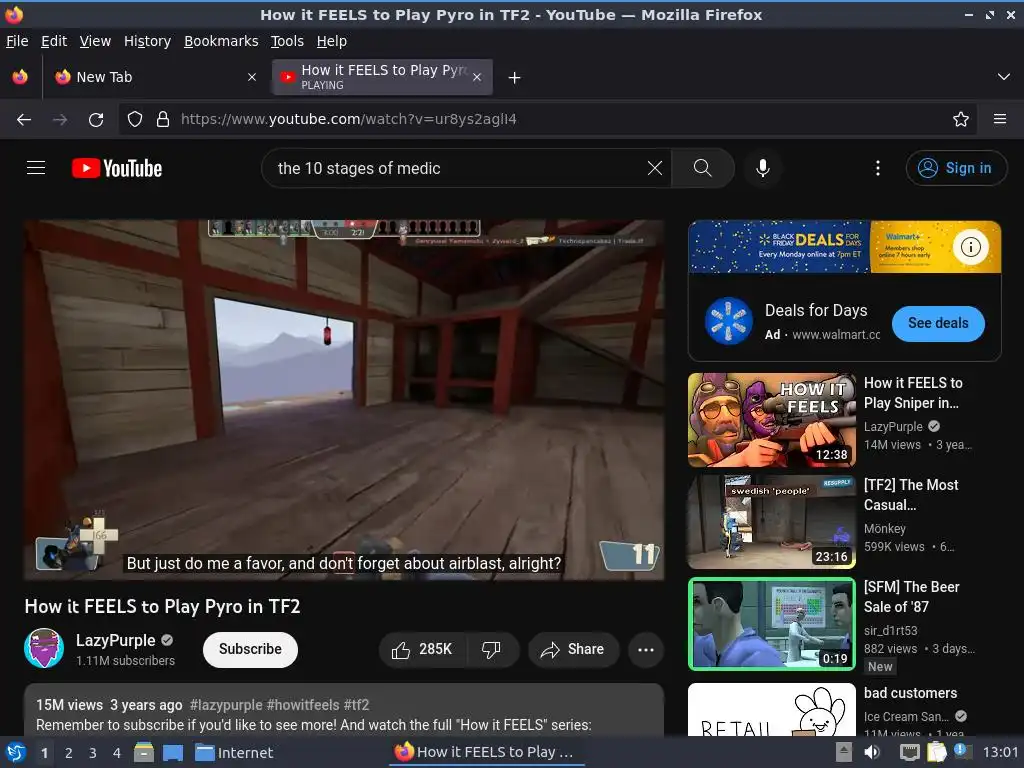Bookmark this page with the star icon

pos(961,119)
